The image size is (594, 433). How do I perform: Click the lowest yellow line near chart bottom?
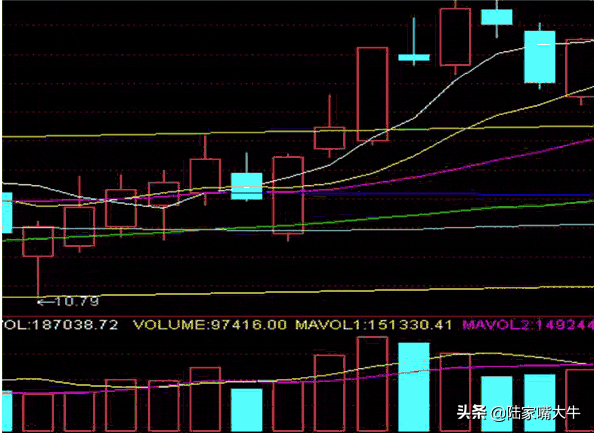[x=298, y=292]
